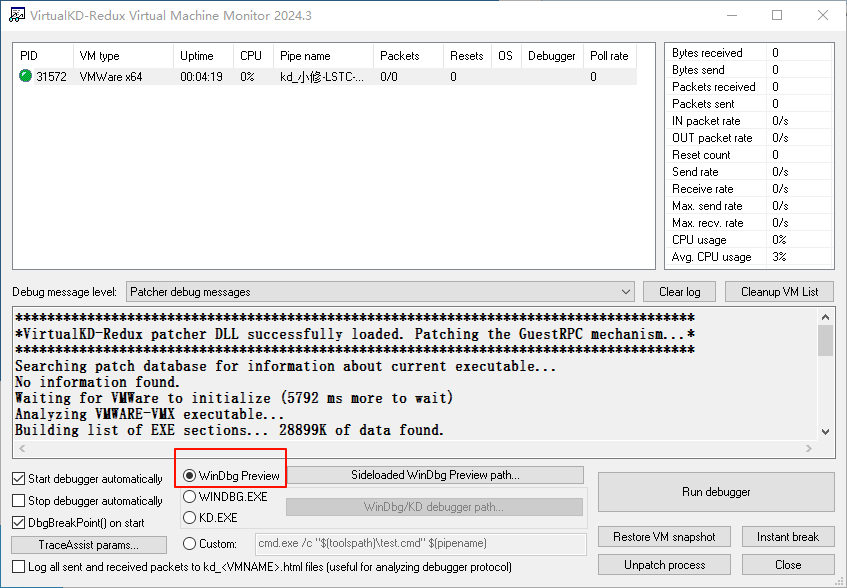This screenshot has height=588, width=847.
Task: Click the log line 'No information found.'
Action: [x=97, y=382]
